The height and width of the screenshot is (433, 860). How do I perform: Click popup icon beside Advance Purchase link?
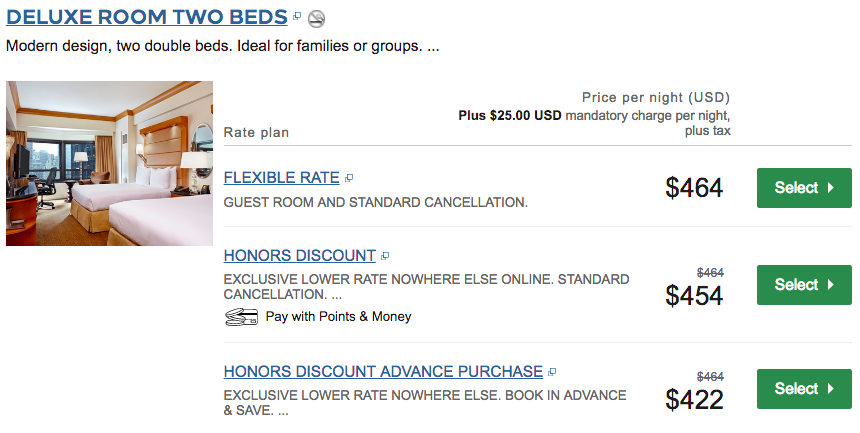(x=552, y=372)
